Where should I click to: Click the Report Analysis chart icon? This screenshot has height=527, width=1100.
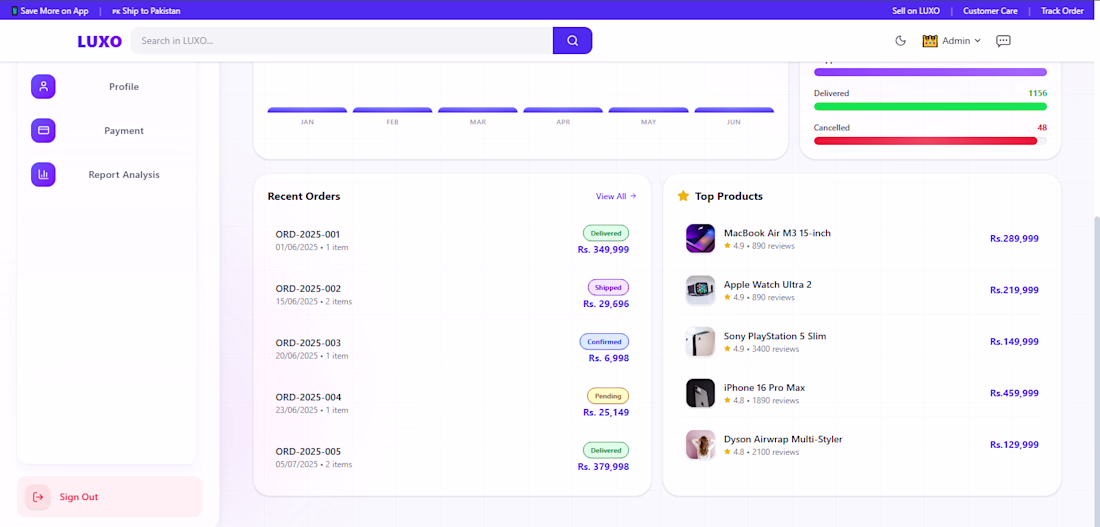pyautogui.click(x=43, y=175)
